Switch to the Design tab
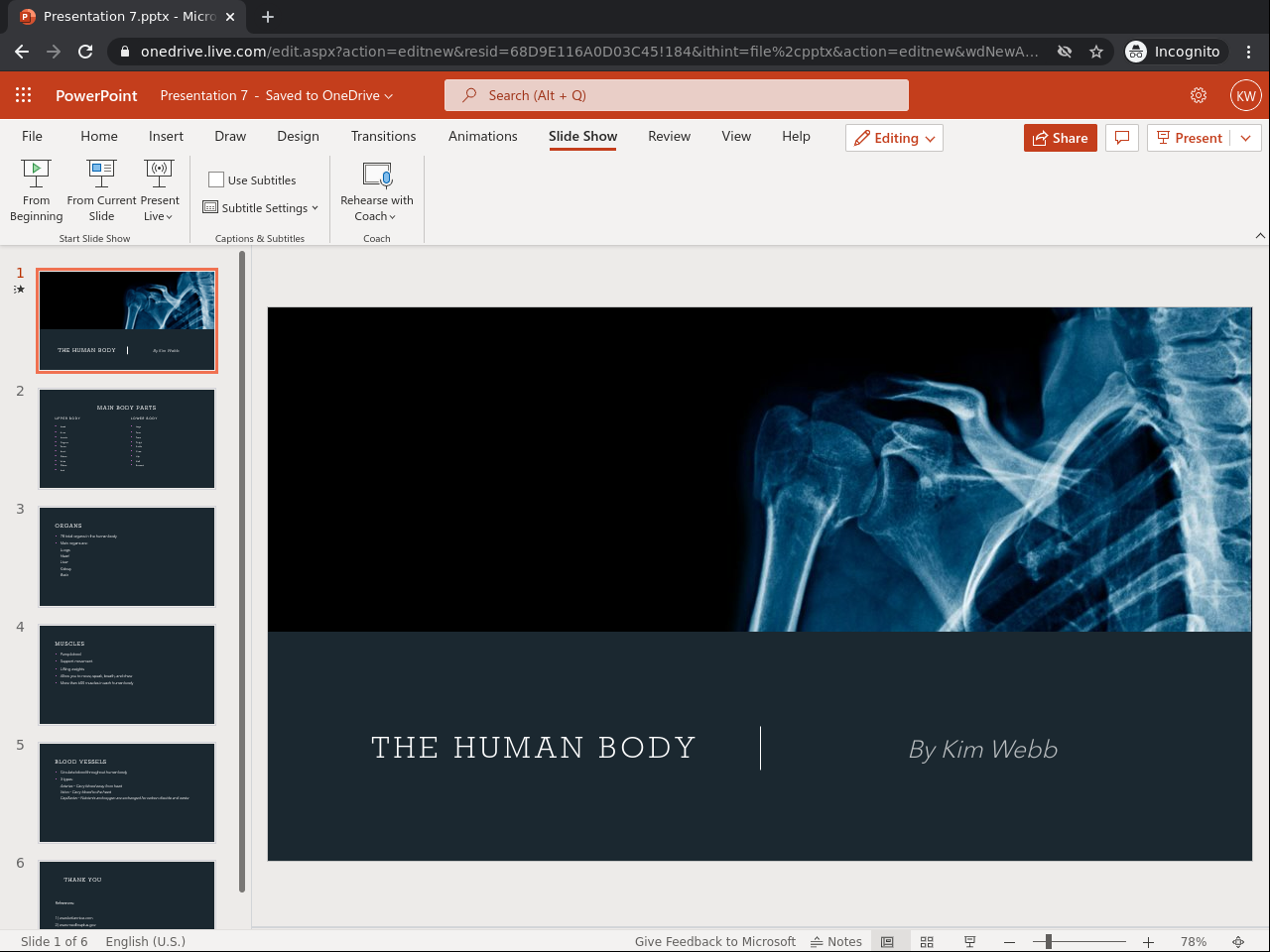 [298, 136]
